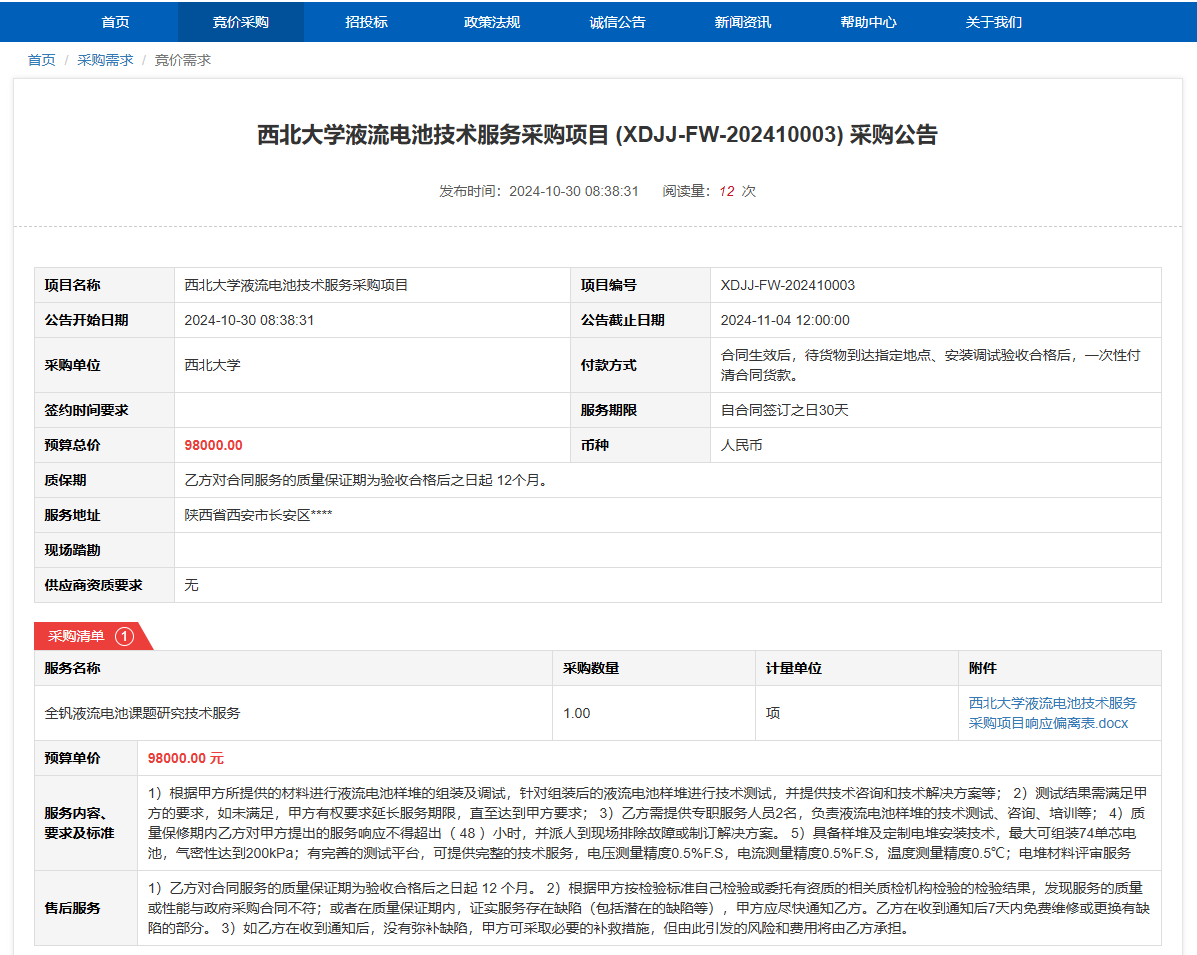Screen dimensions: 1197x955
Task: Click the 公告截止日期 value 2024-11-04 12:00:00
Action: [785, 321]
